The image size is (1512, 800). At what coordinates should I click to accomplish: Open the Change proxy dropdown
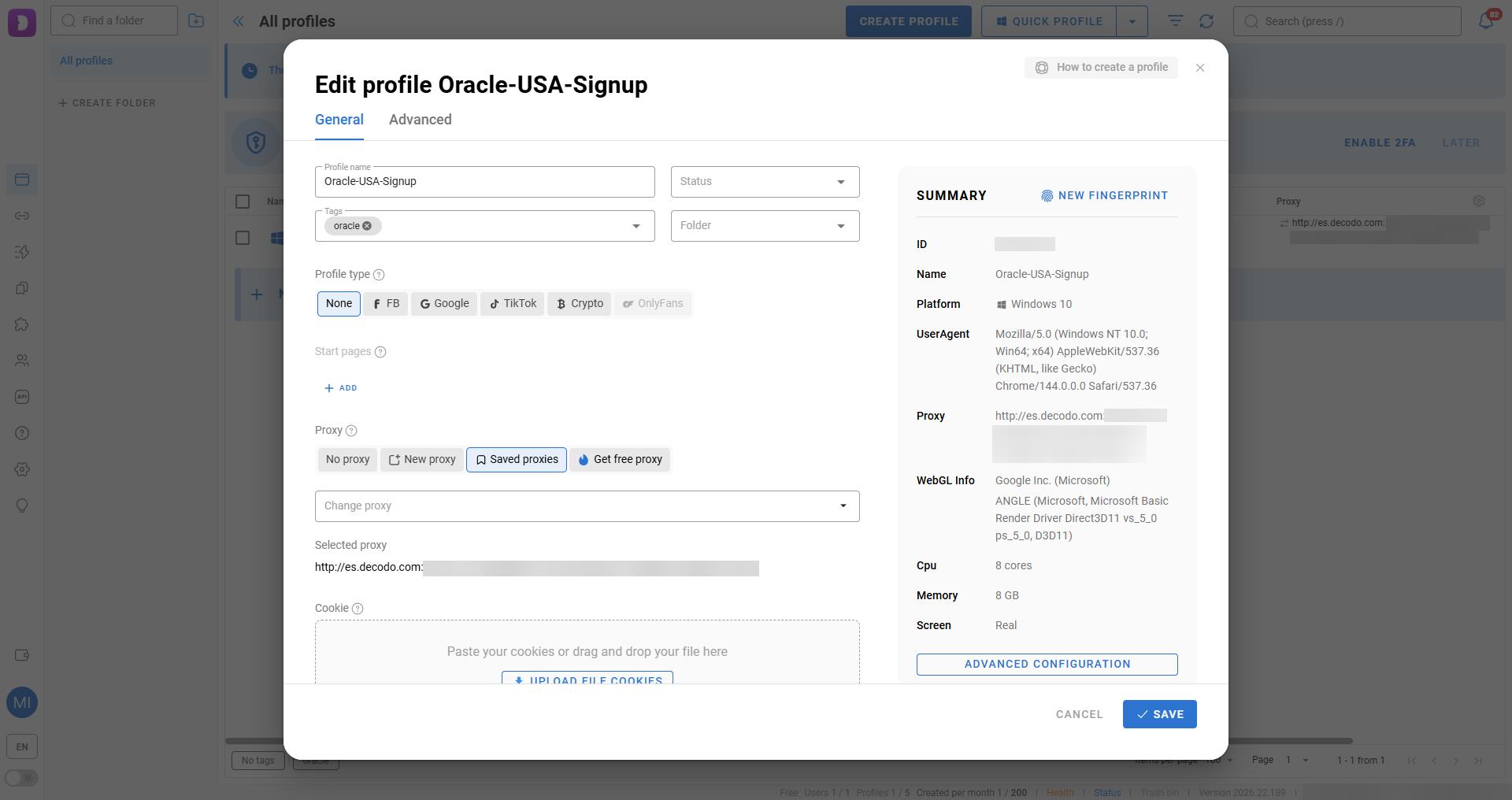click(x=587, y=506)
